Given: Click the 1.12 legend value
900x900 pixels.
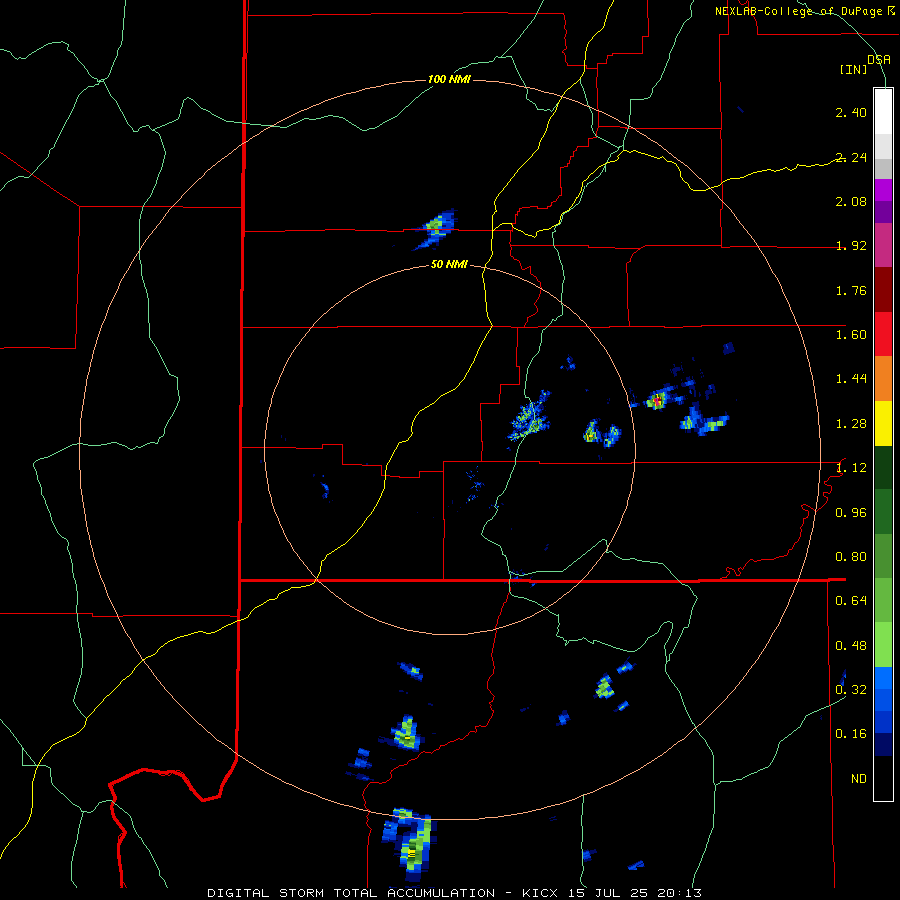Looking at the screenshot, I should click(851, 468).
